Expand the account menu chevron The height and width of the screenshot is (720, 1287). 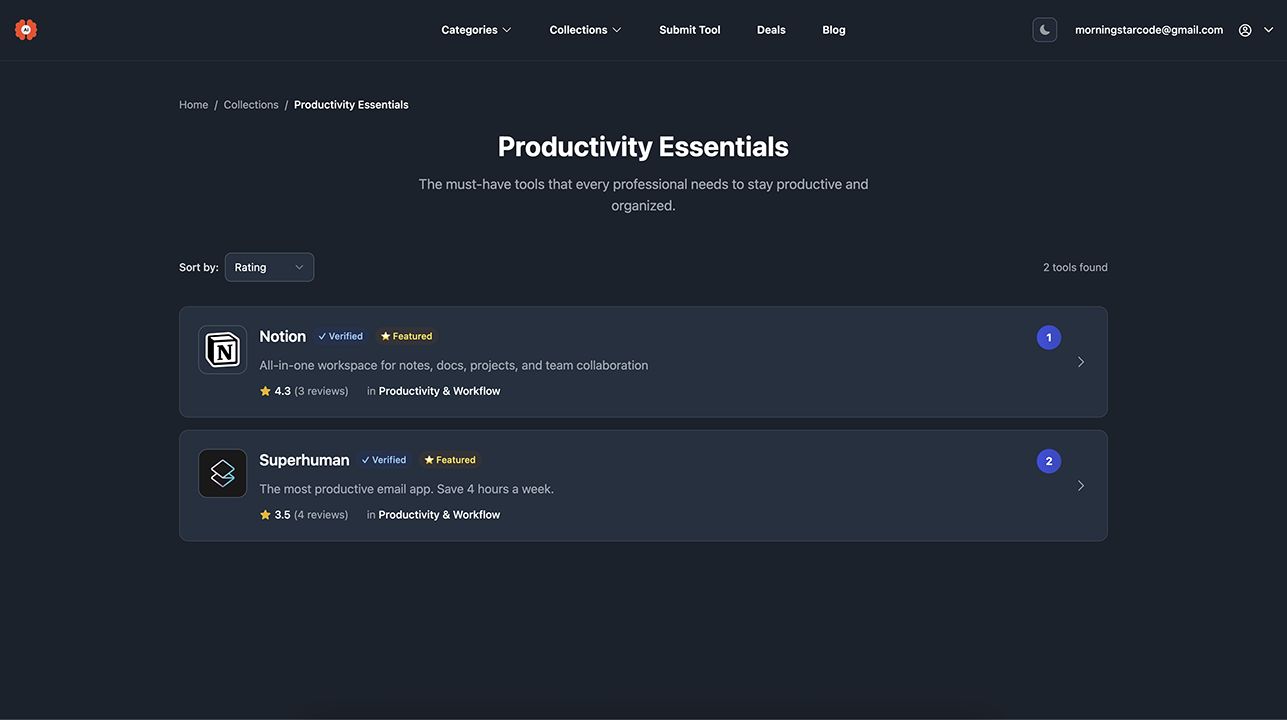pyautogui.click(x=1269, y=30)
